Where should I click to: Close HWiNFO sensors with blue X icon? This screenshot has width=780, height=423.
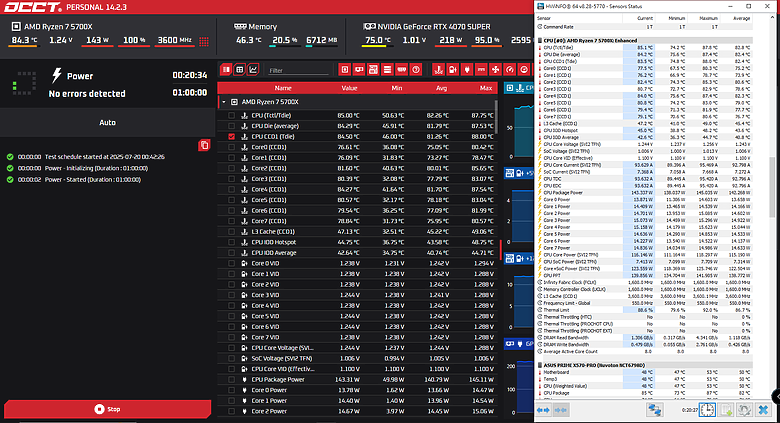[763, 410]
